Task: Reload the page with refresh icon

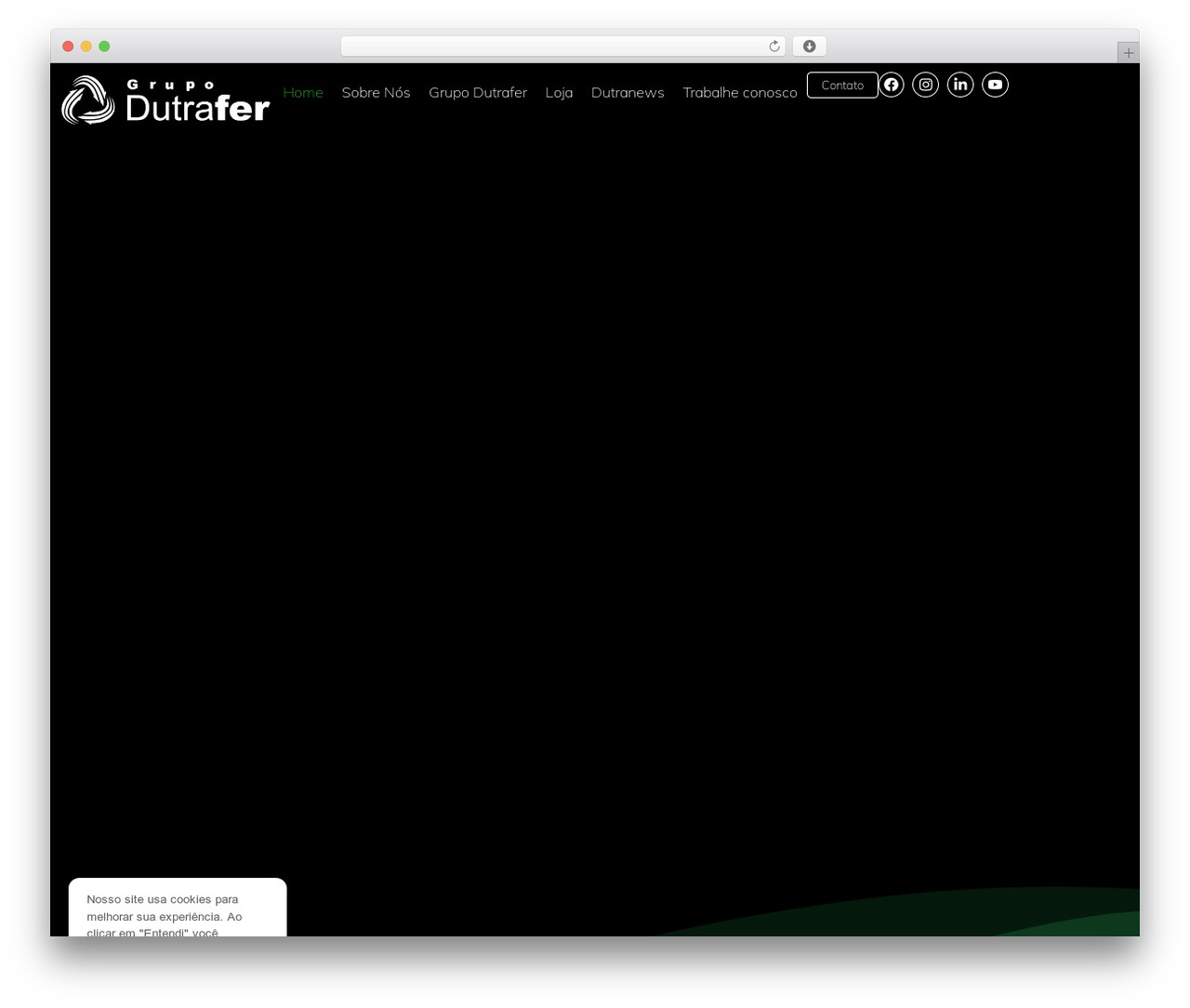Action: click(x=773, y=46)
